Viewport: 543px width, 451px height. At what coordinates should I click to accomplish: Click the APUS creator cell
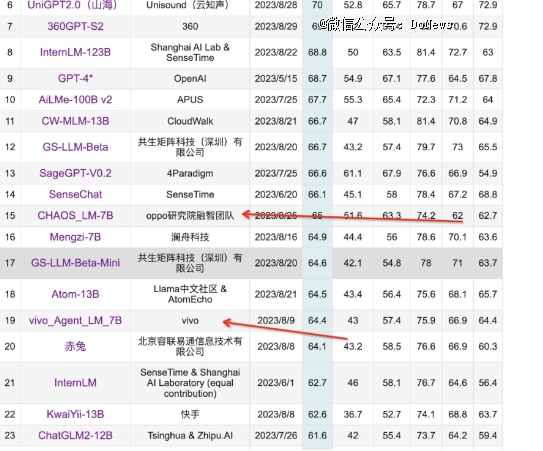[x=190, y=100]
